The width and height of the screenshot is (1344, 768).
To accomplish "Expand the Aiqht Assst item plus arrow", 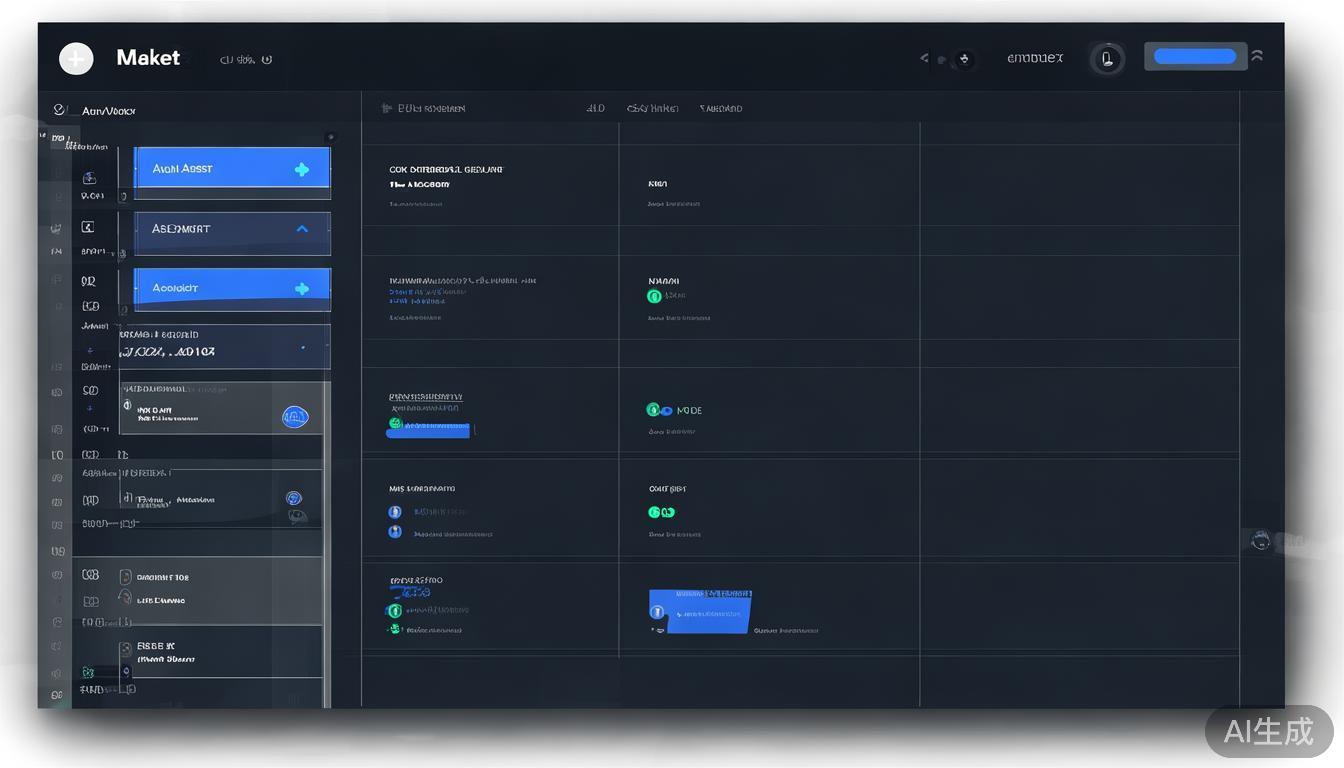I will coord(302,170).
